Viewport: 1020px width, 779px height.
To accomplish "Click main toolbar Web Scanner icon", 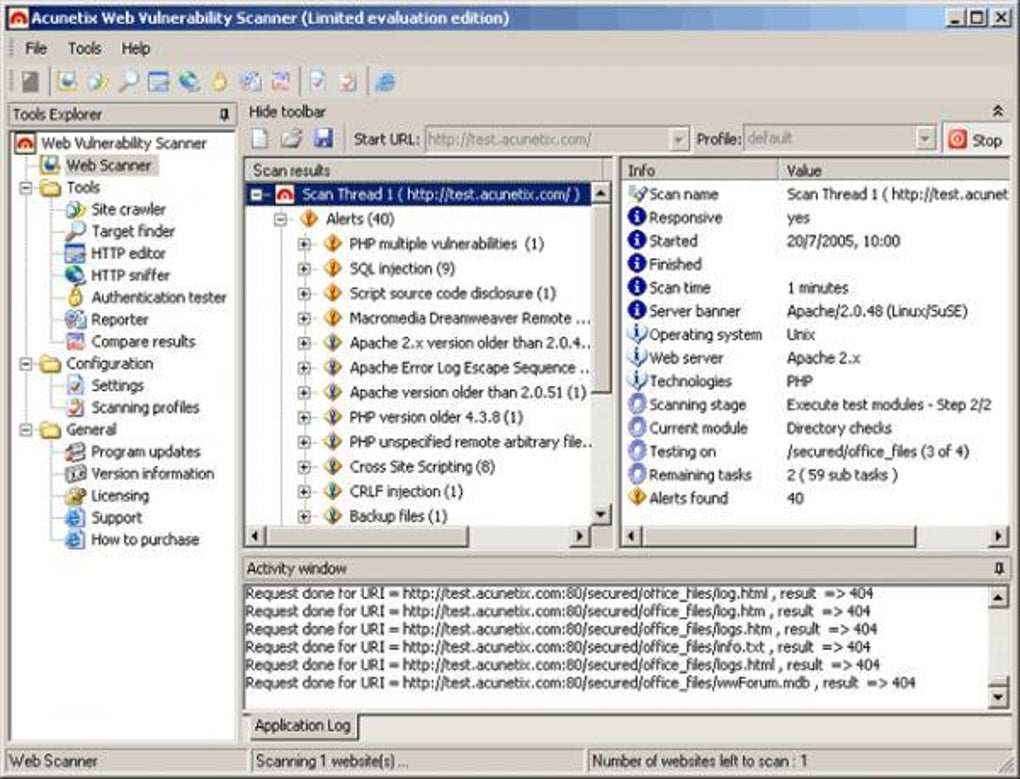I will click(x=66, y=81).
